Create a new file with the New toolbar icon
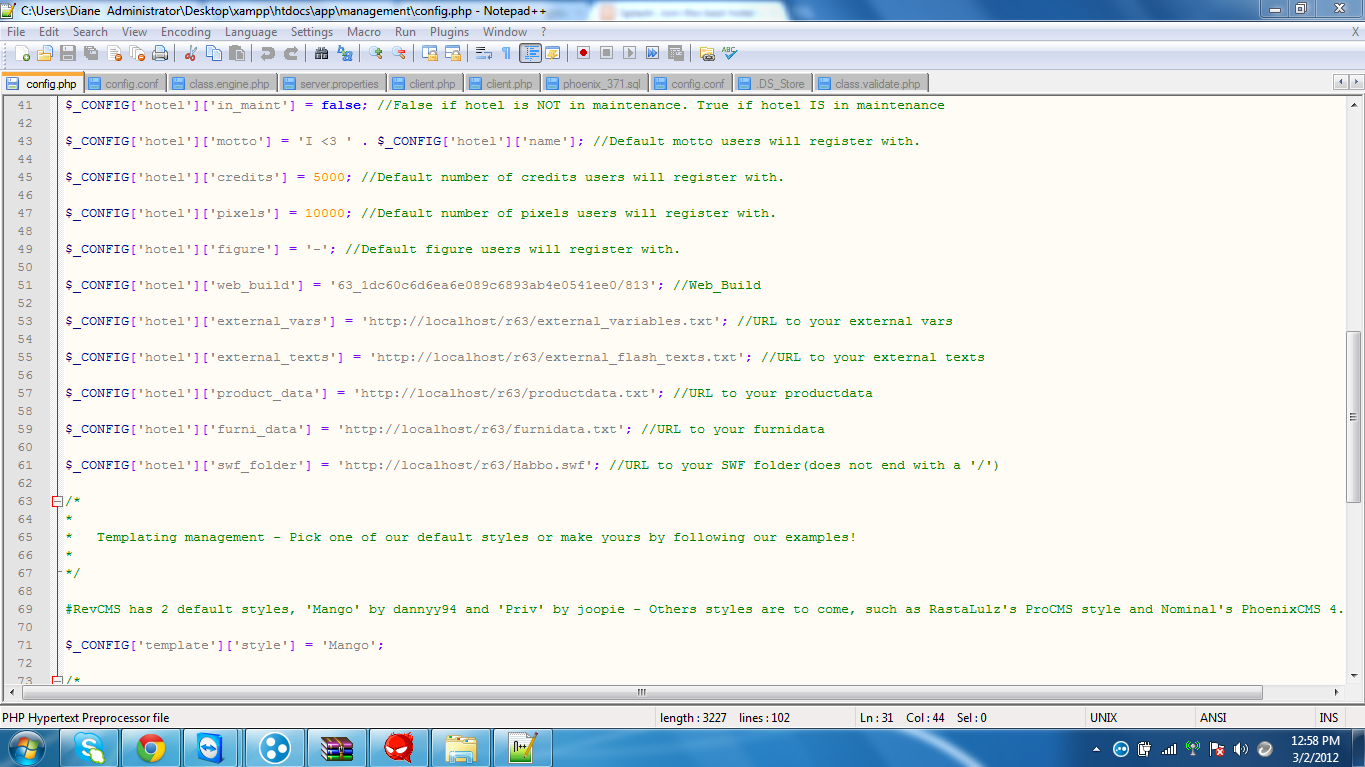The height and width of the screenshot is (767, 1365). click(x=22, y=53)
